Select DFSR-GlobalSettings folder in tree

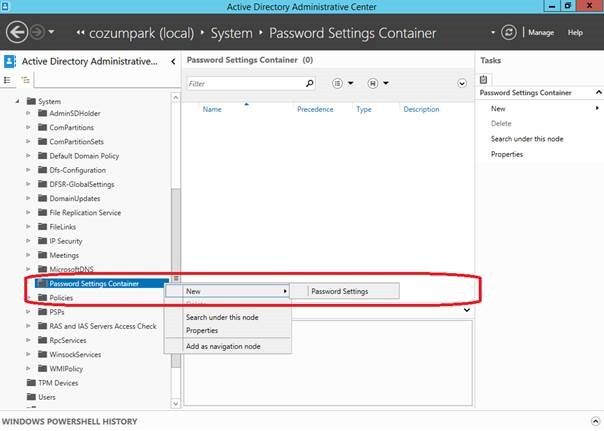[82, 184]
